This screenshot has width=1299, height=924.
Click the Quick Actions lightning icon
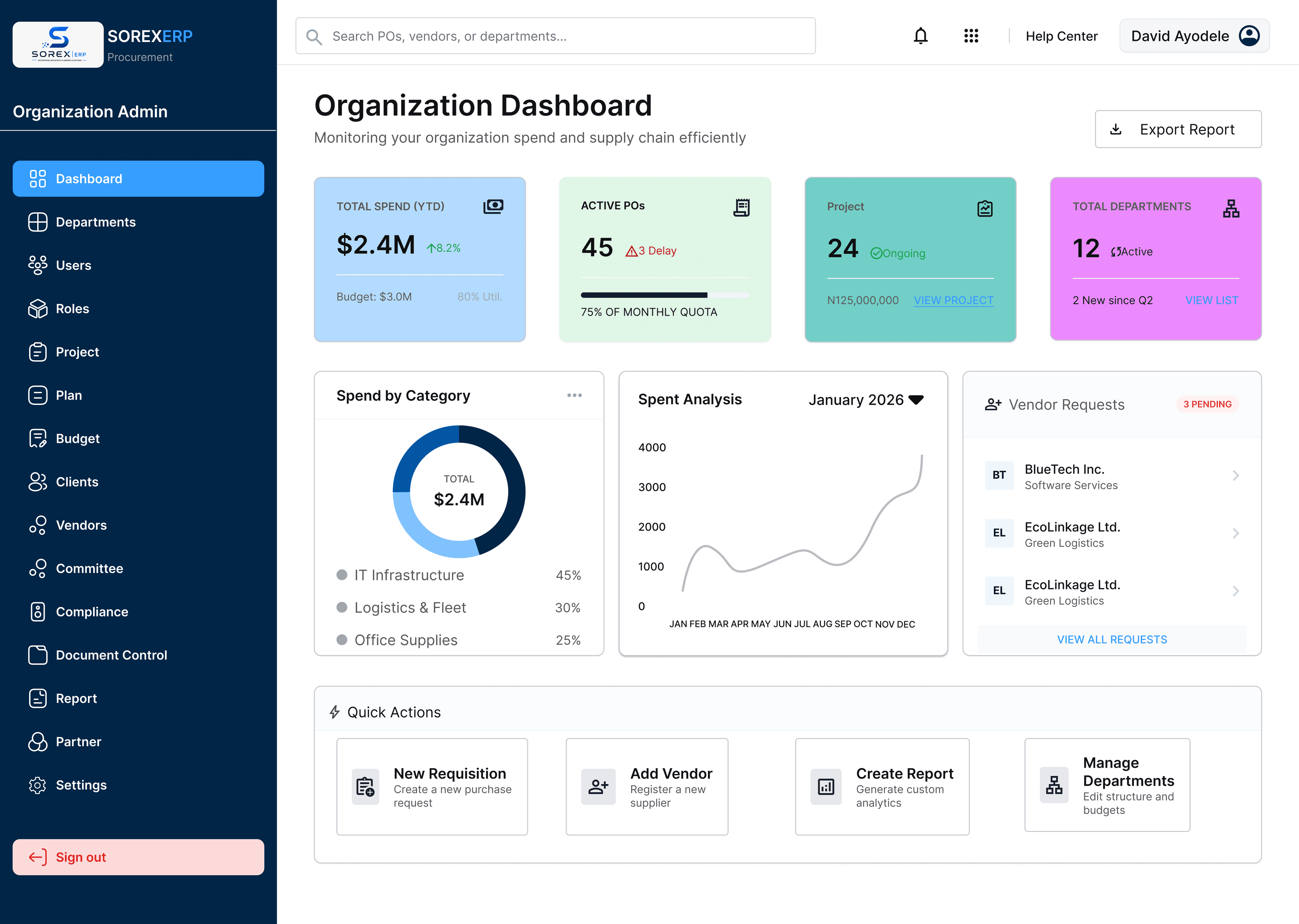[335, 712]
